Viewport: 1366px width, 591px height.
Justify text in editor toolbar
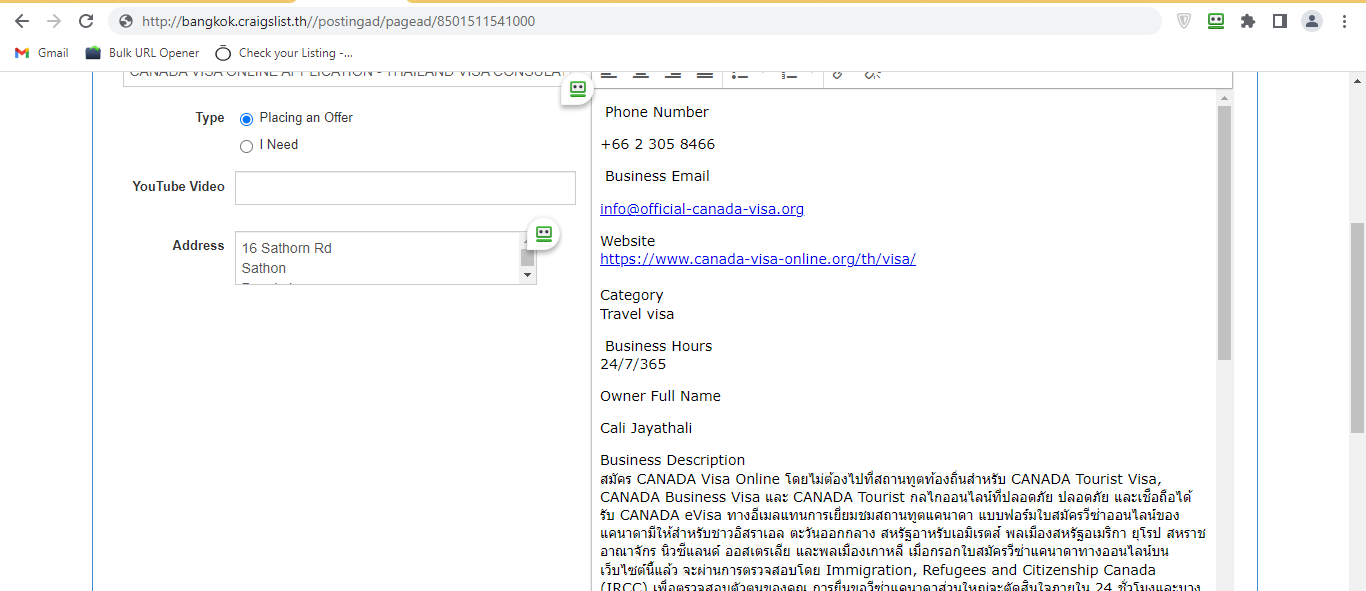click(x=705, y=74)
